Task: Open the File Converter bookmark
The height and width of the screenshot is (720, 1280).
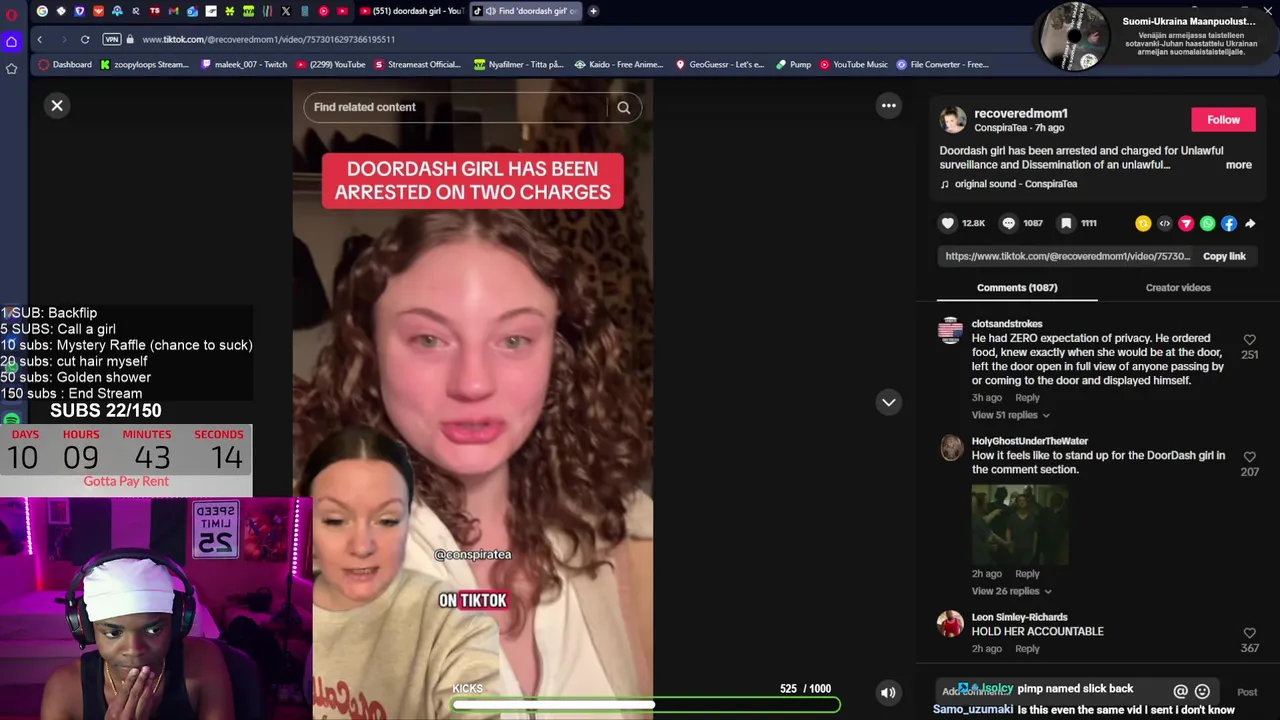Action: (x=943, y=65)
